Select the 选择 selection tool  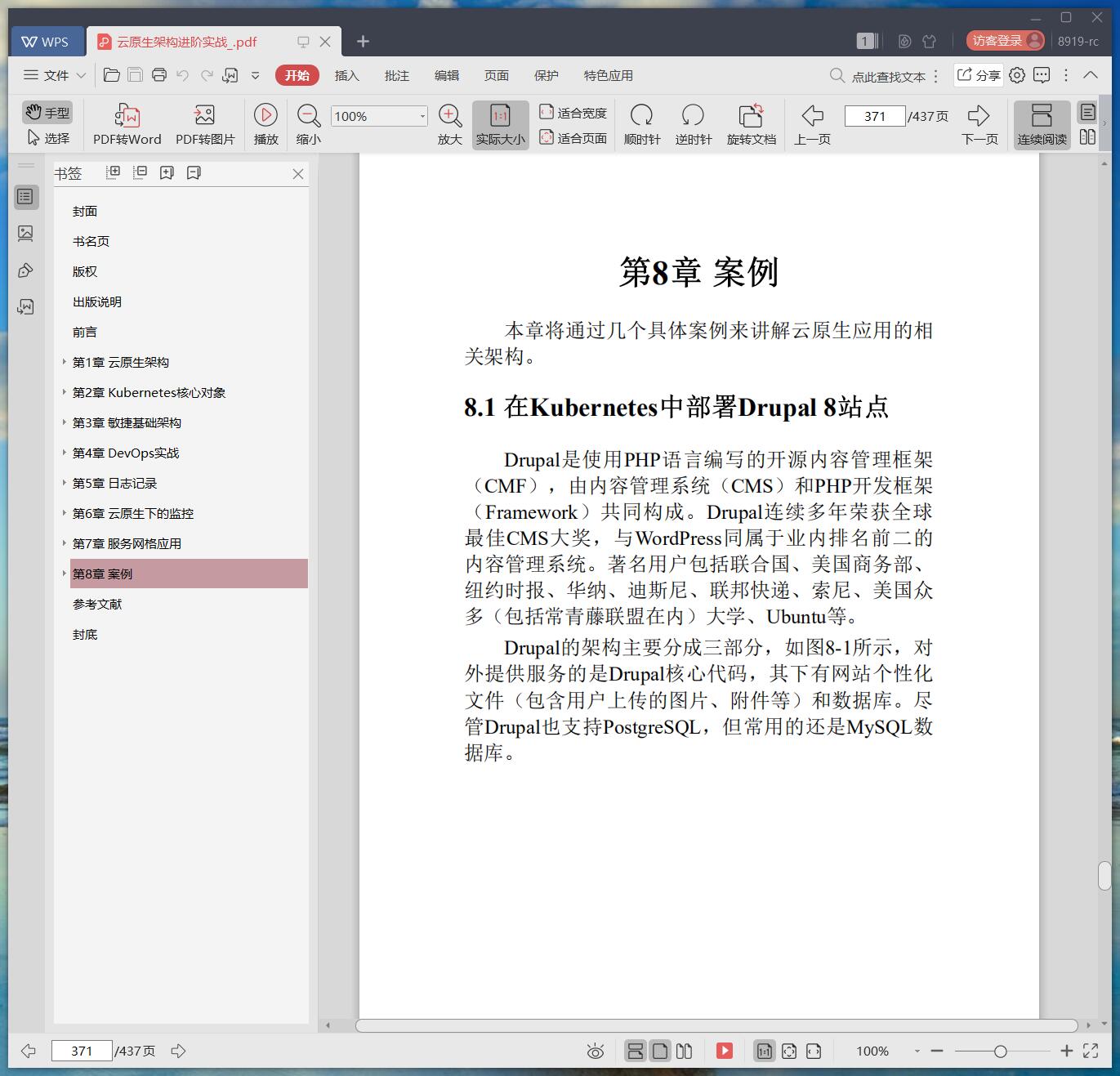point(47,137)
